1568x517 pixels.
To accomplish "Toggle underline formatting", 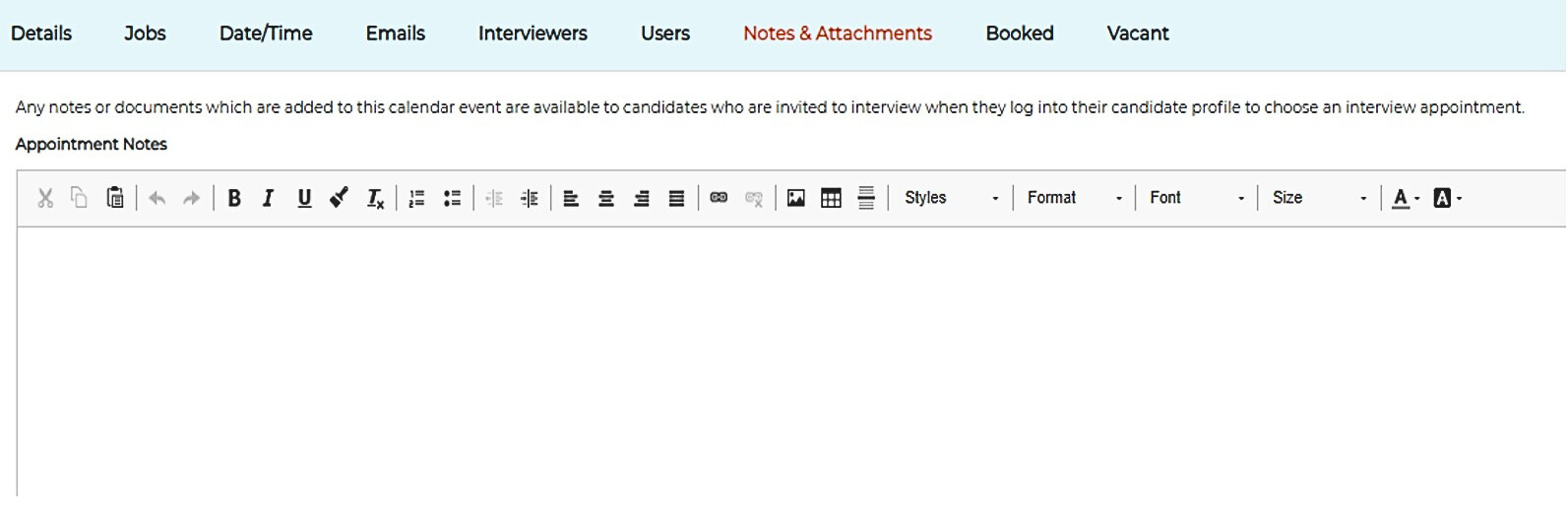I will tap(304, 198).
